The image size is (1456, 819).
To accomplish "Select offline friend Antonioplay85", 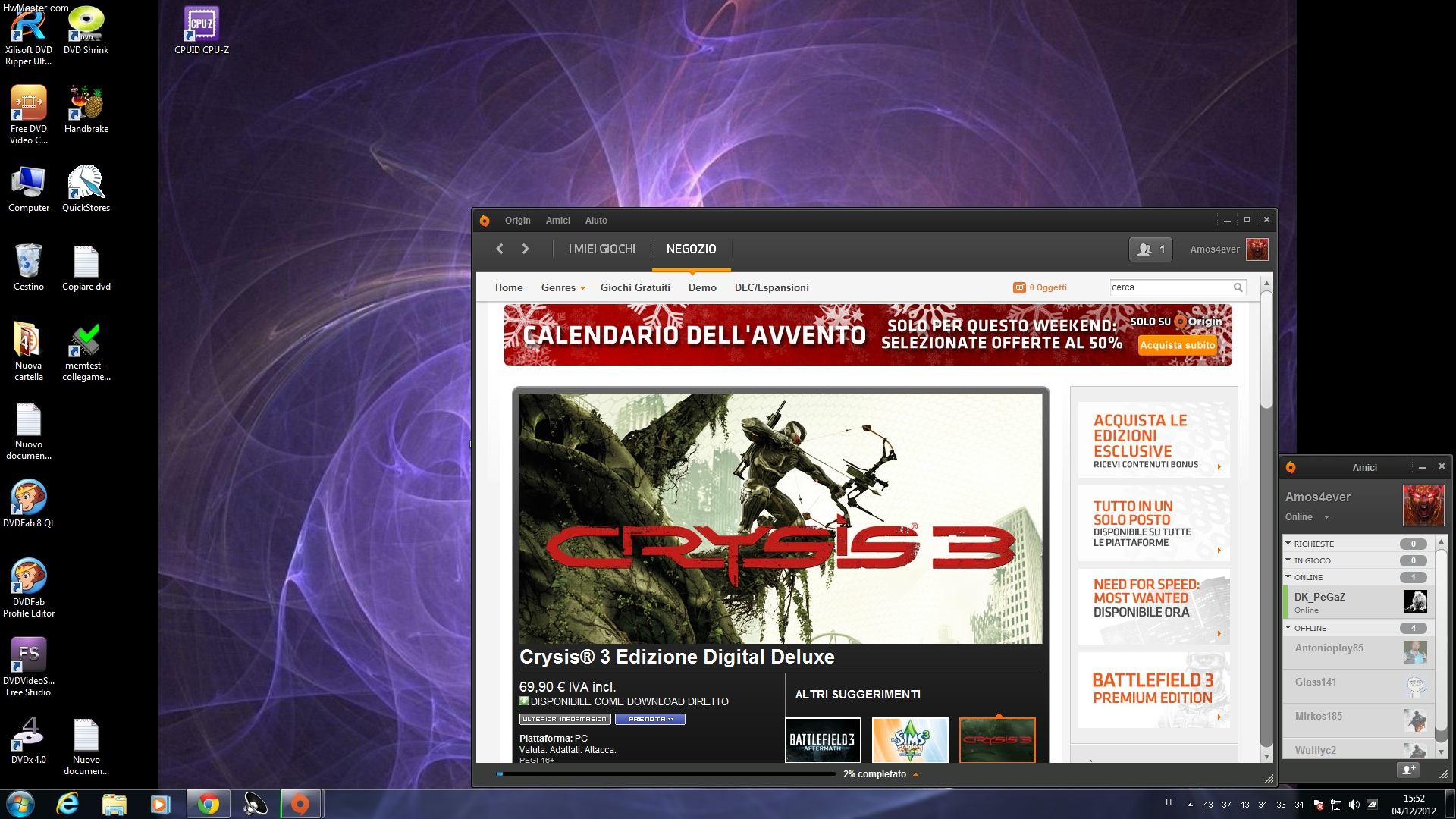I will pyautogui.click(x=1359, y=652).
